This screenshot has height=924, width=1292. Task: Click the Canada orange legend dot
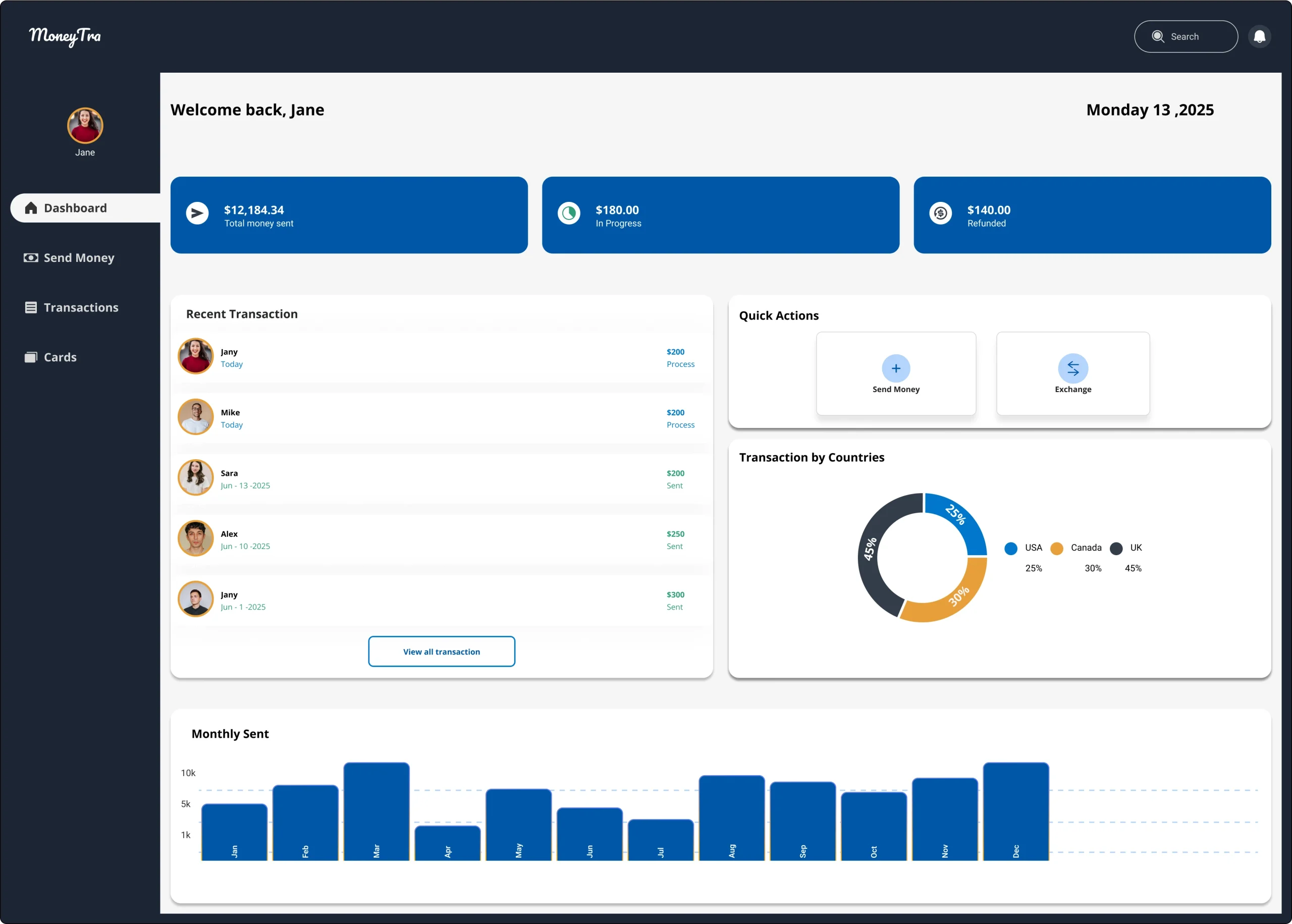[1056, 548]
